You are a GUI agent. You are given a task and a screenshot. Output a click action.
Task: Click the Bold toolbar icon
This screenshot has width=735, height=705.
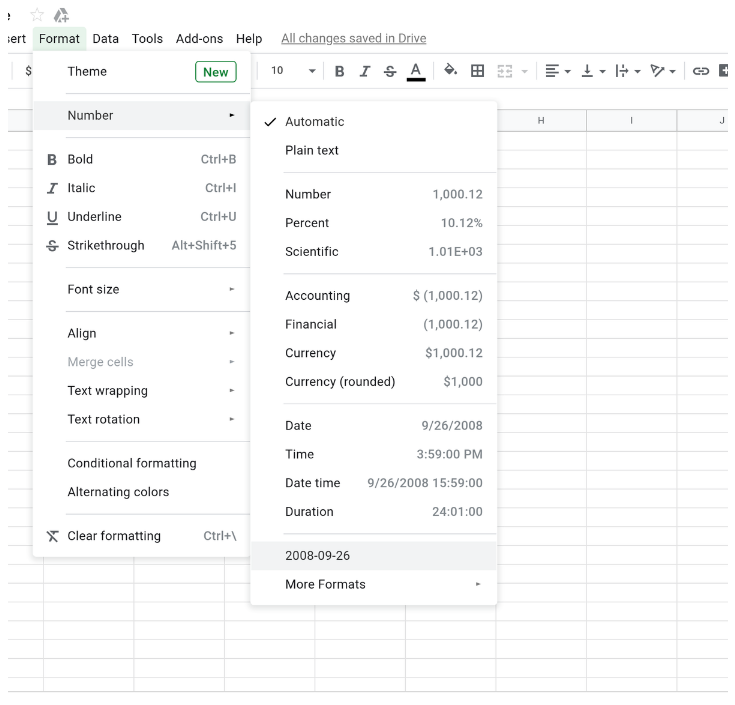[x=340, y=71]
